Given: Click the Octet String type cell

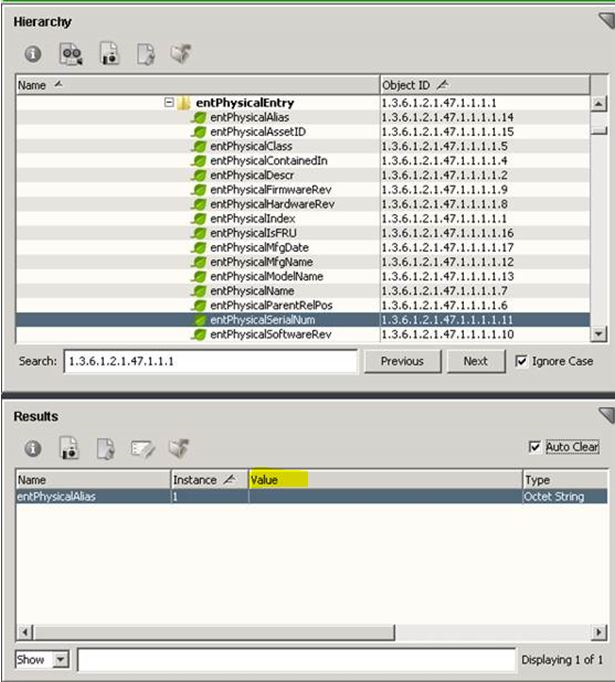Looking at the screenshot, I should tap(565, 496).
